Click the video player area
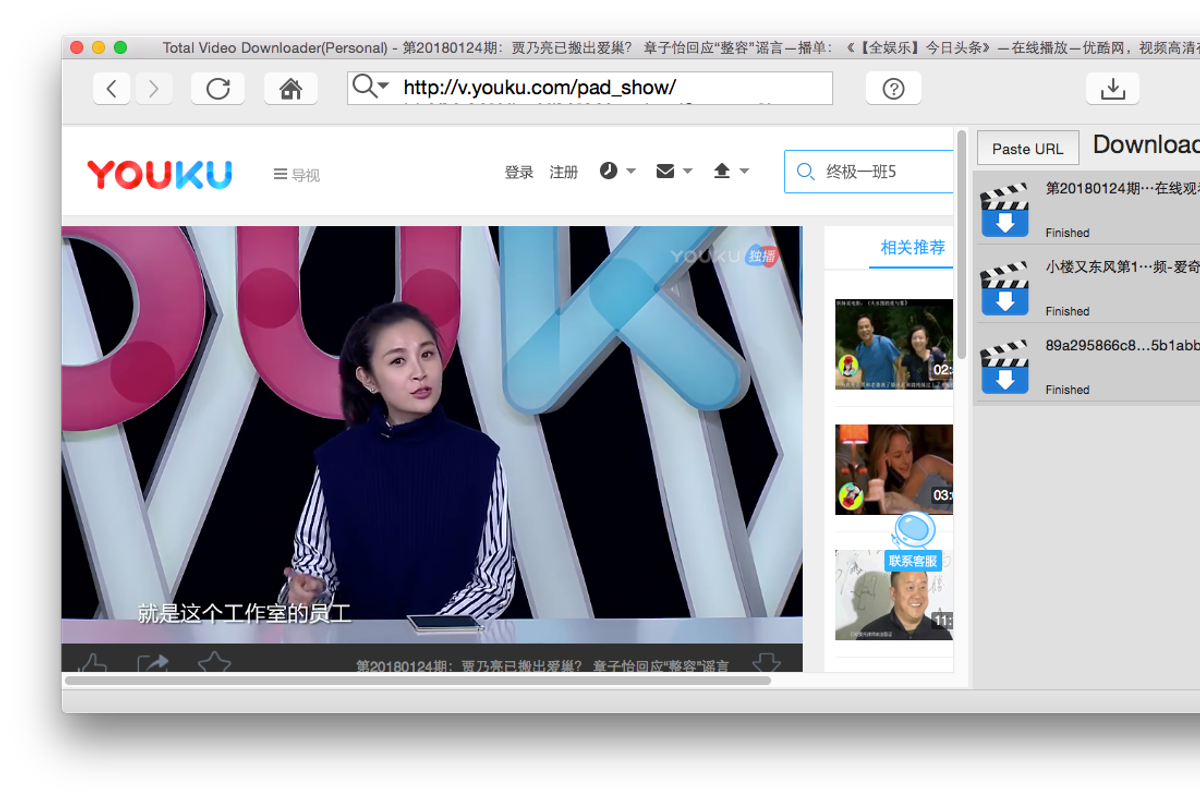 (432, 434)
